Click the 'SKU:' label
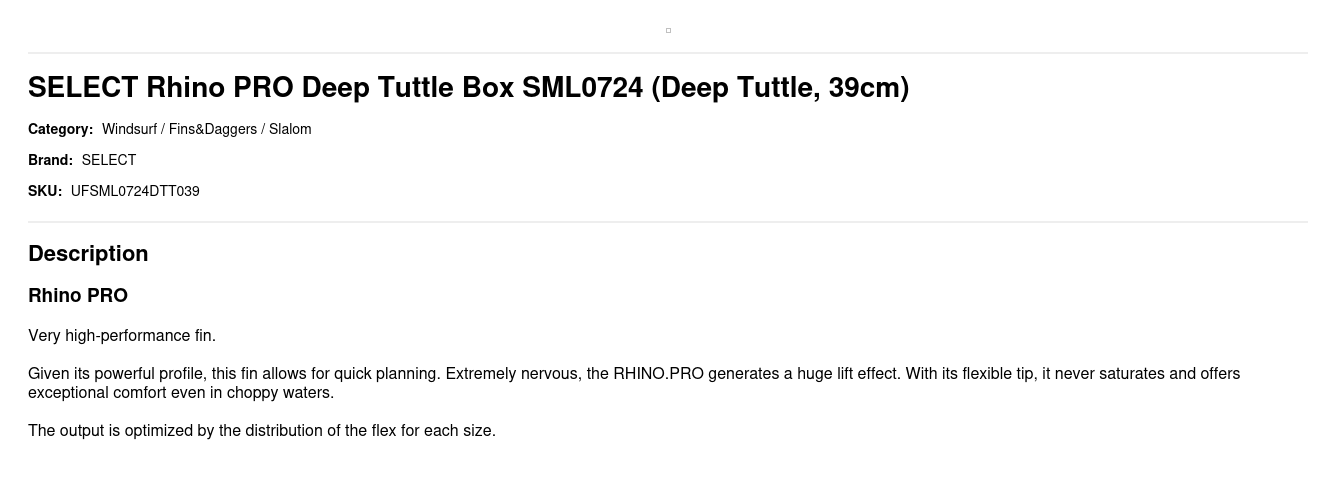 [45, 191]
